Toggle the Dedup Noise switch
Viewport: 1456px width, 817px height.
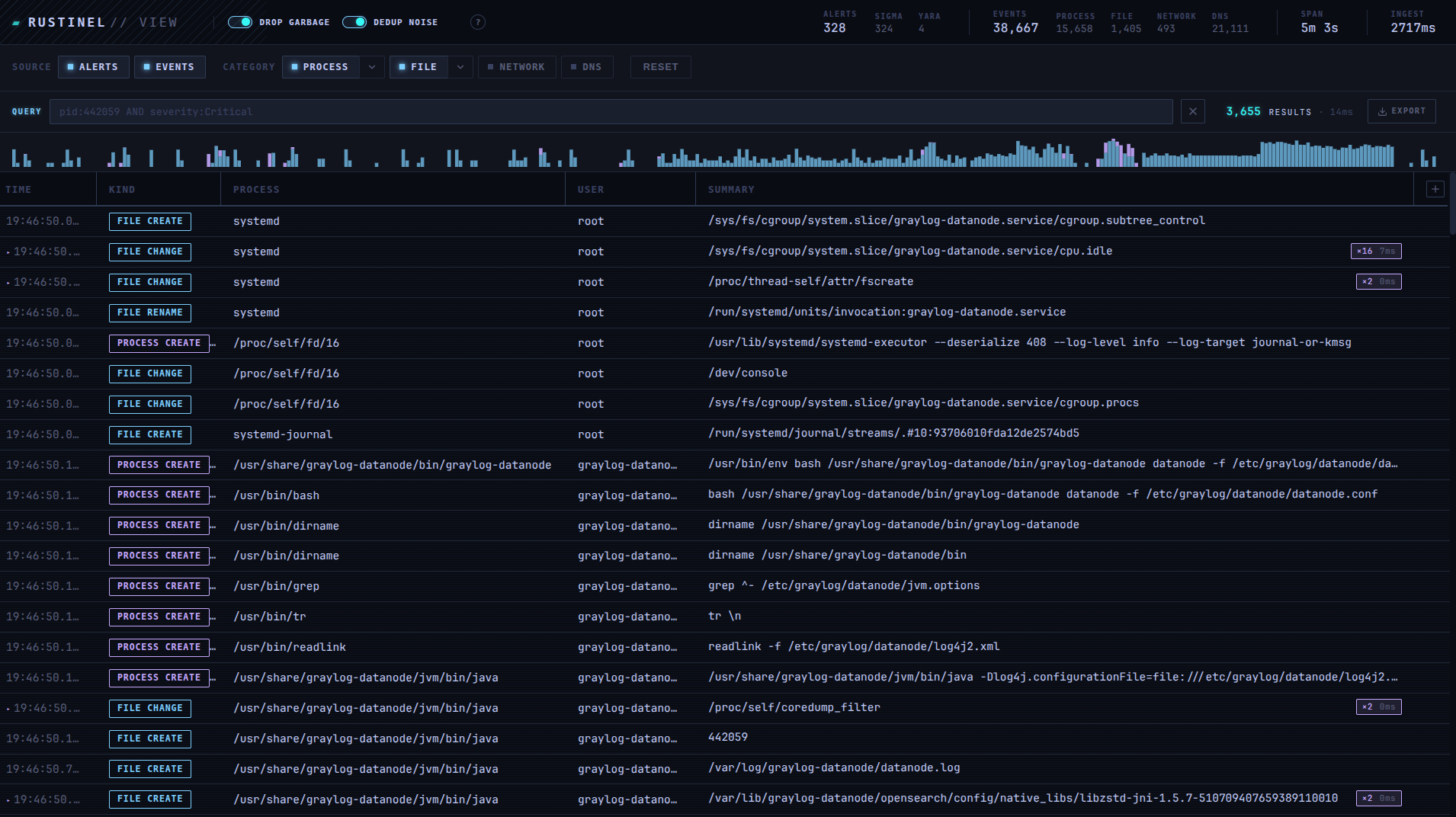click(x=354, y=22)
